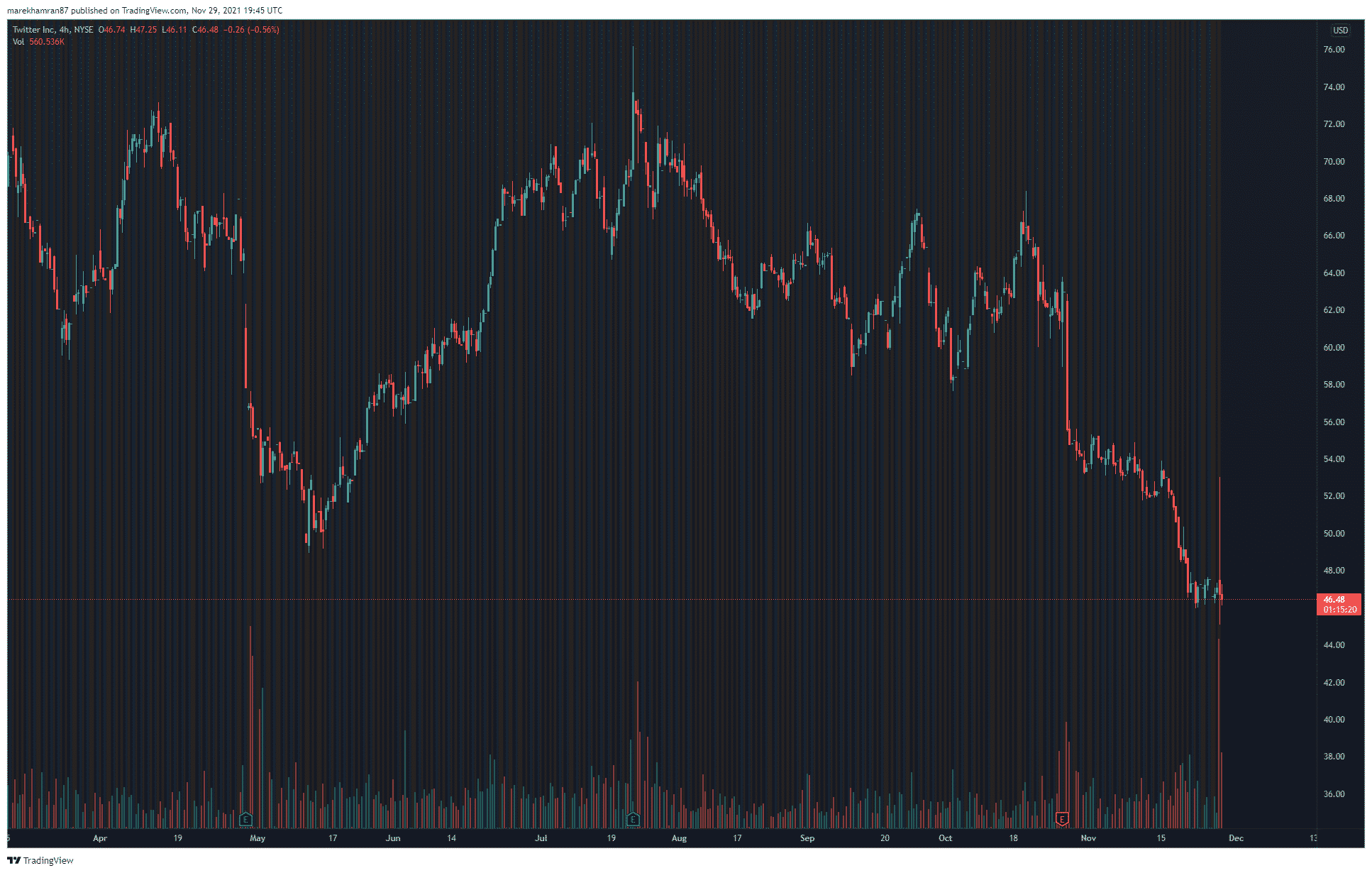The height and width of the screenshot is (873, 1372).
Task: Click the 60.00 price scale label
Action: click(x=1334, y=348)
